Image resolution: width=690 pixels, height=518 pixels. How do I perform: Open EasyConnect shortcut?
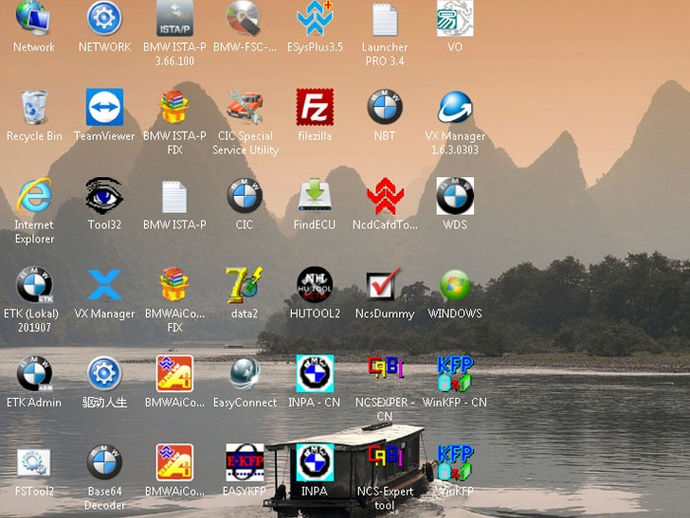tap(245, 374)
